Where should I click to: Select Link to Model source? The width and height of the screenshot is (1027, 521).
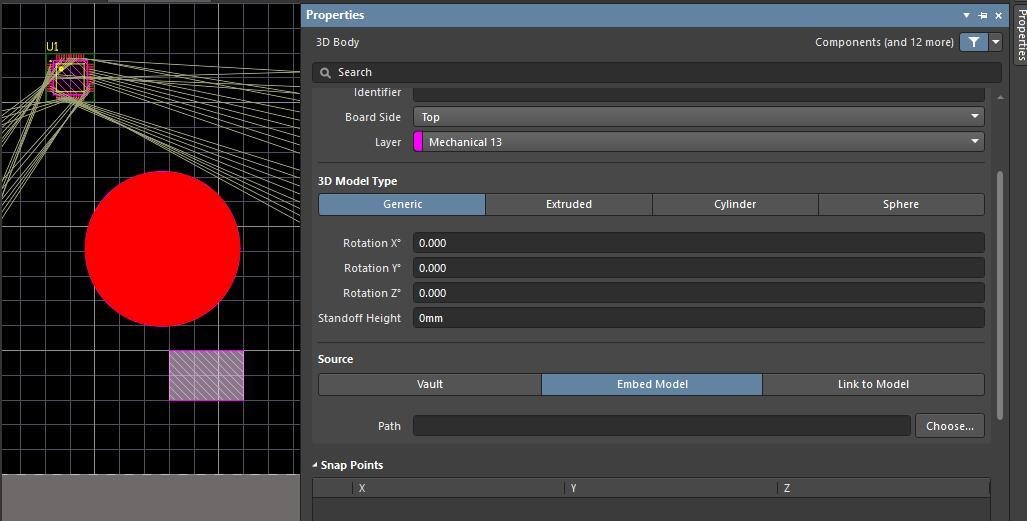(x=873, y=384)
